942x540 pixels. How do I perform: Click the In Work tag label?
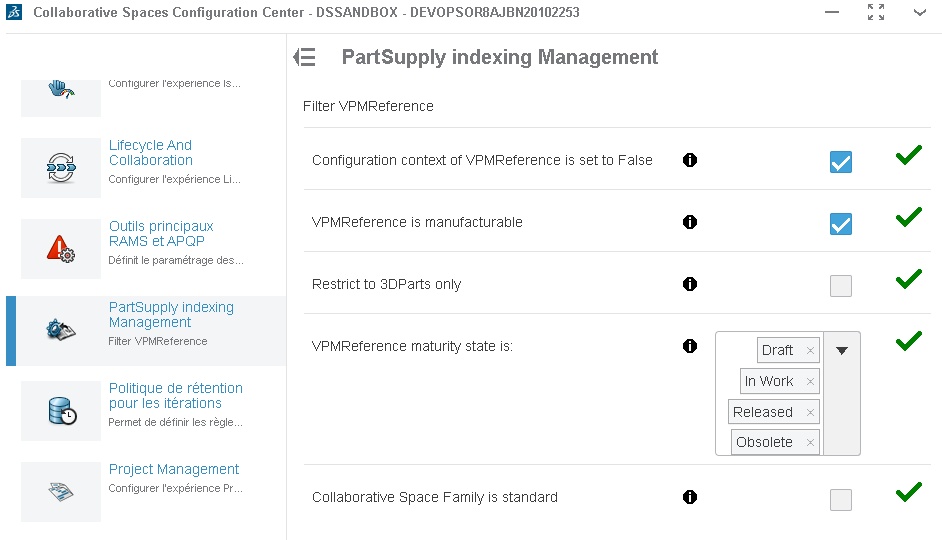[x=769, y=381]
